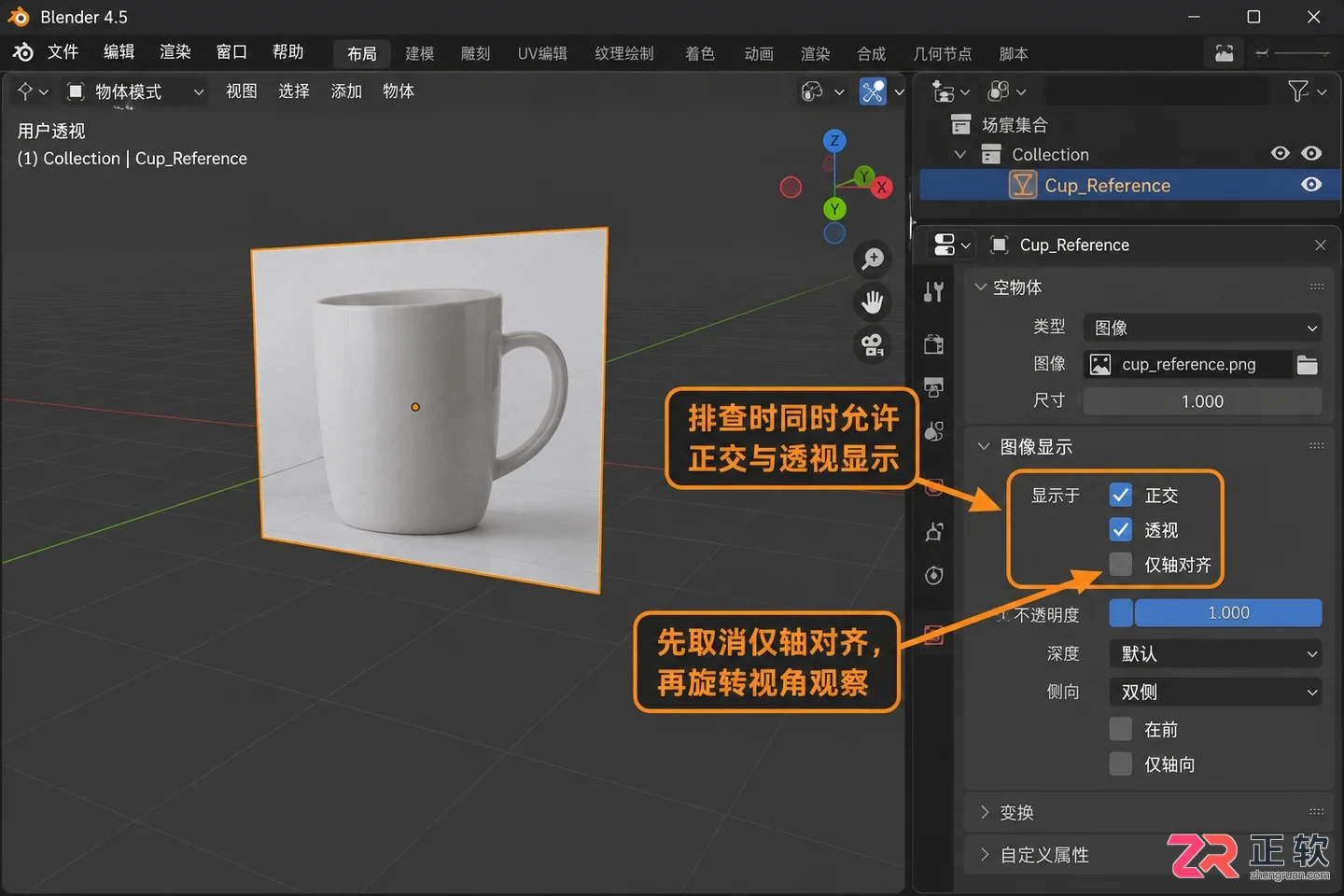Open the 视图 menu in the viewport header

pyautogui.click(x=242, y=91)
